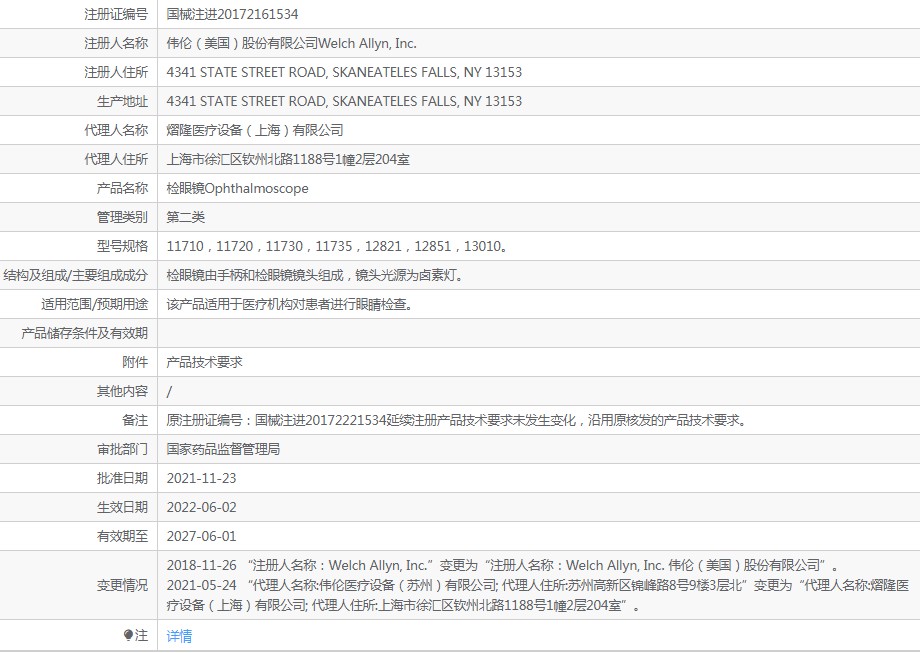Select agent name 熠隆医疗设备（上海）有限公司

pos(255,130)
